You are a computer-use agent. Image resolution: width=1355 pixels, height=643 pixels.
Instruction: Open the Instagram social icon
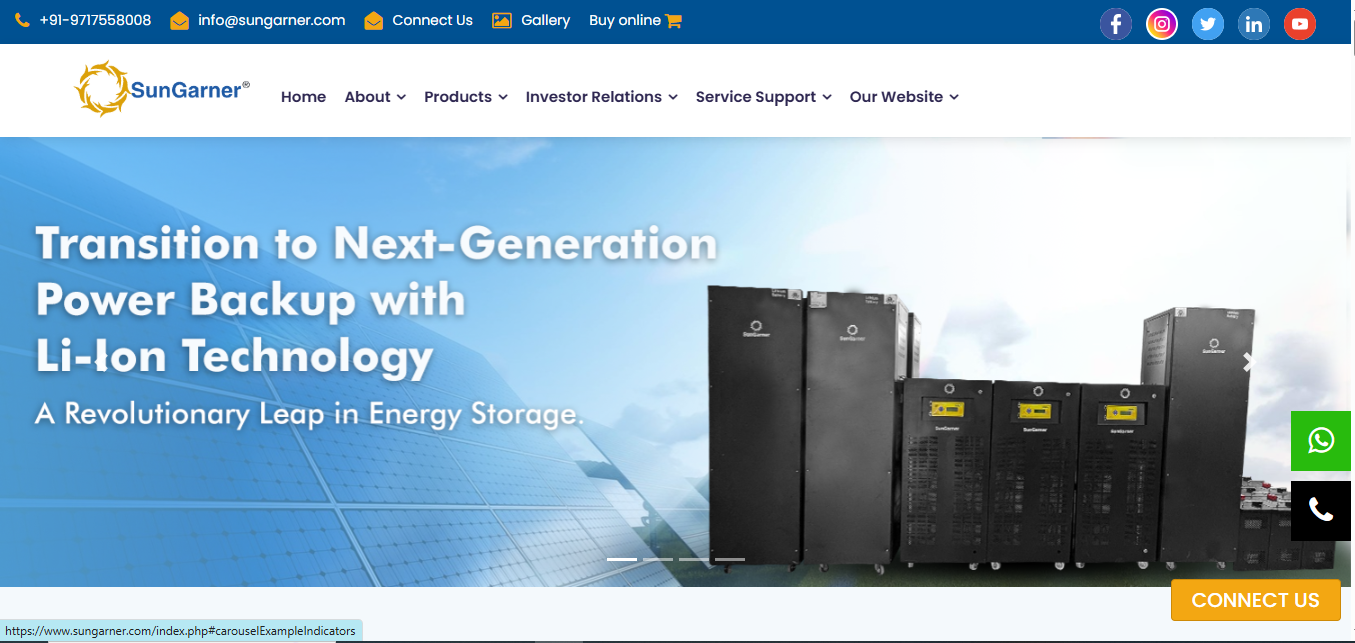[x=1161, y=23]
